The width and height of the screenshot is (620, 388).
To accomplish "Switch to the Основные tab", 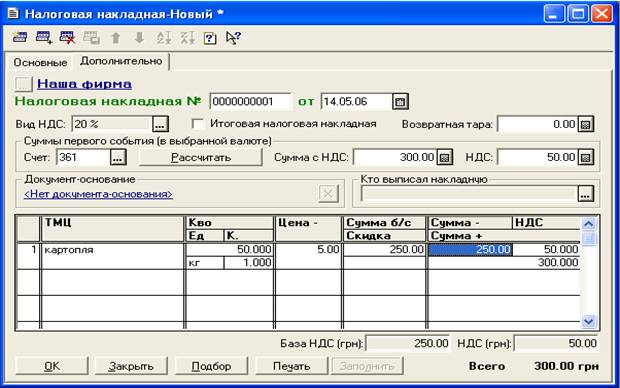I will 40,62.
